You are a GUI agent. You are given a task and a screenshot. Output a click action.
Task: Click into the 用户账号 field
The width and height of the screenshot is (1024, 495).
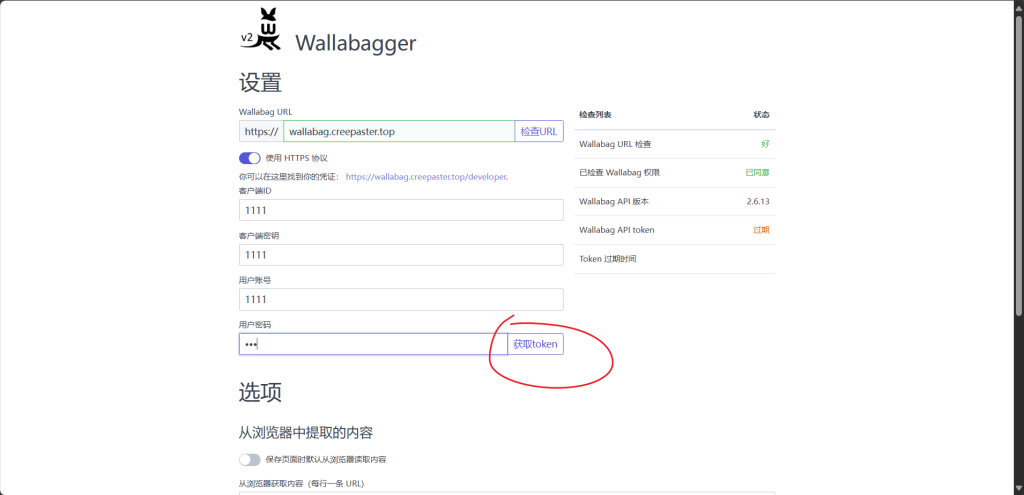pos(401,300)
